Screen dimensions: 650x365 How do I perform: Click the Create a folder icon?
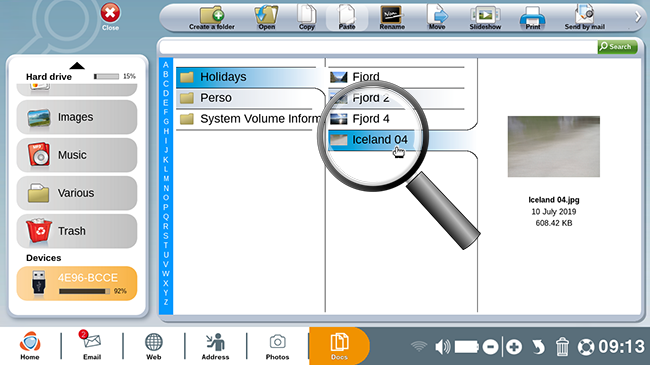(212, 18)
